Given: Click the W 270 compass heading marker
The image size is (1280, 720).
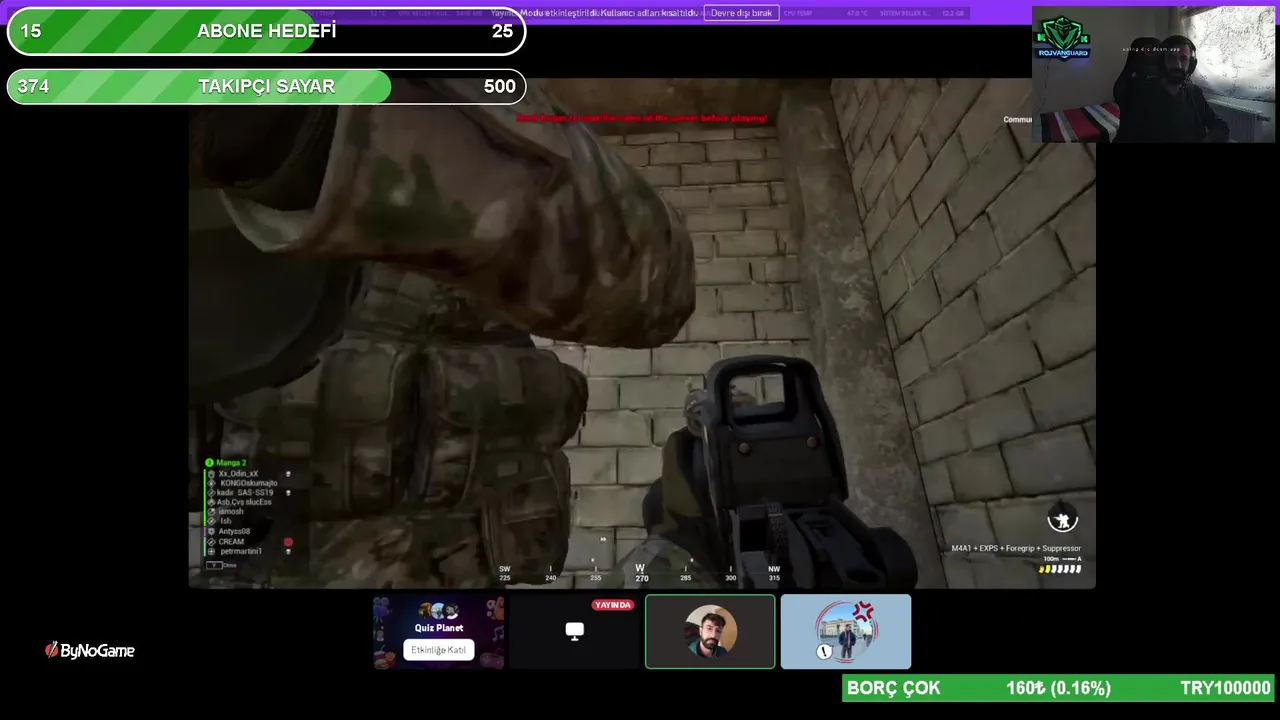Looking at the screenshot, I should [641, 573].
